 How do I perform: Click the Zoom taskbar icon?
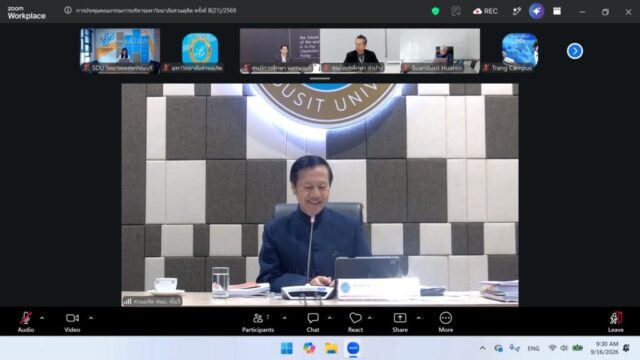[353, 348]
